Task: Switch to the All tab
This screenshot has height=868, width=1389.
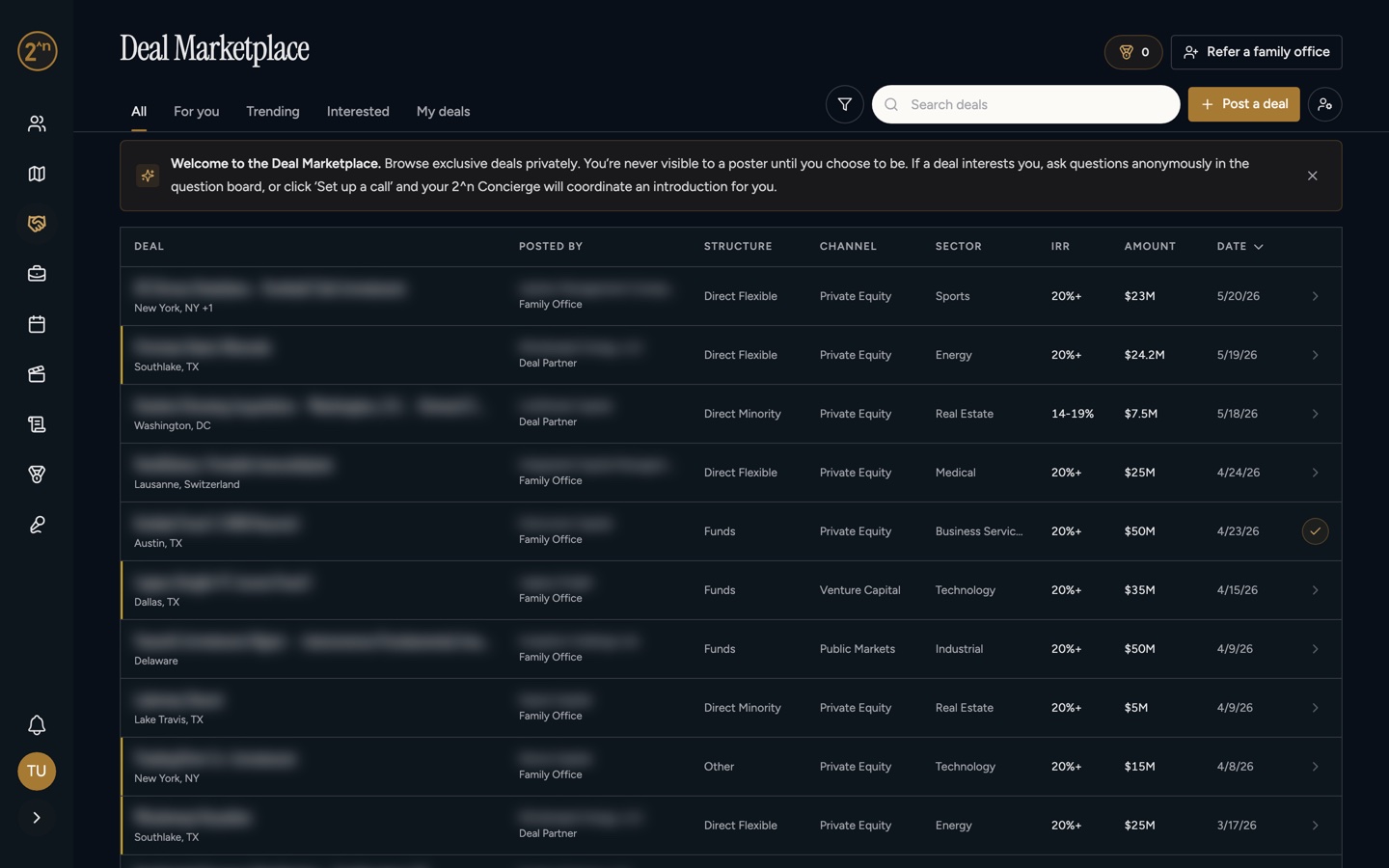Action: click(139, 112)
